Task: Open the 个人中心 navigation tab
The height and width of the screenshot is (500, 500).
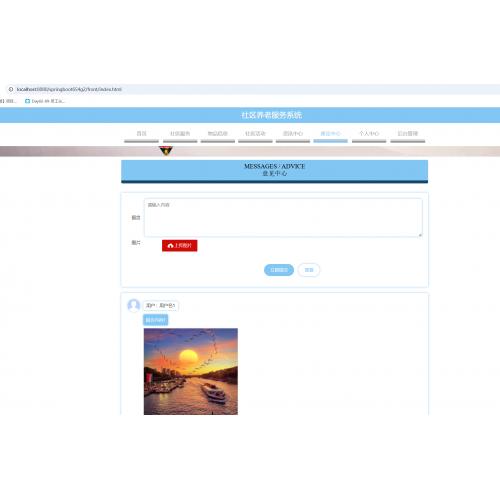Action: [369, 134]
